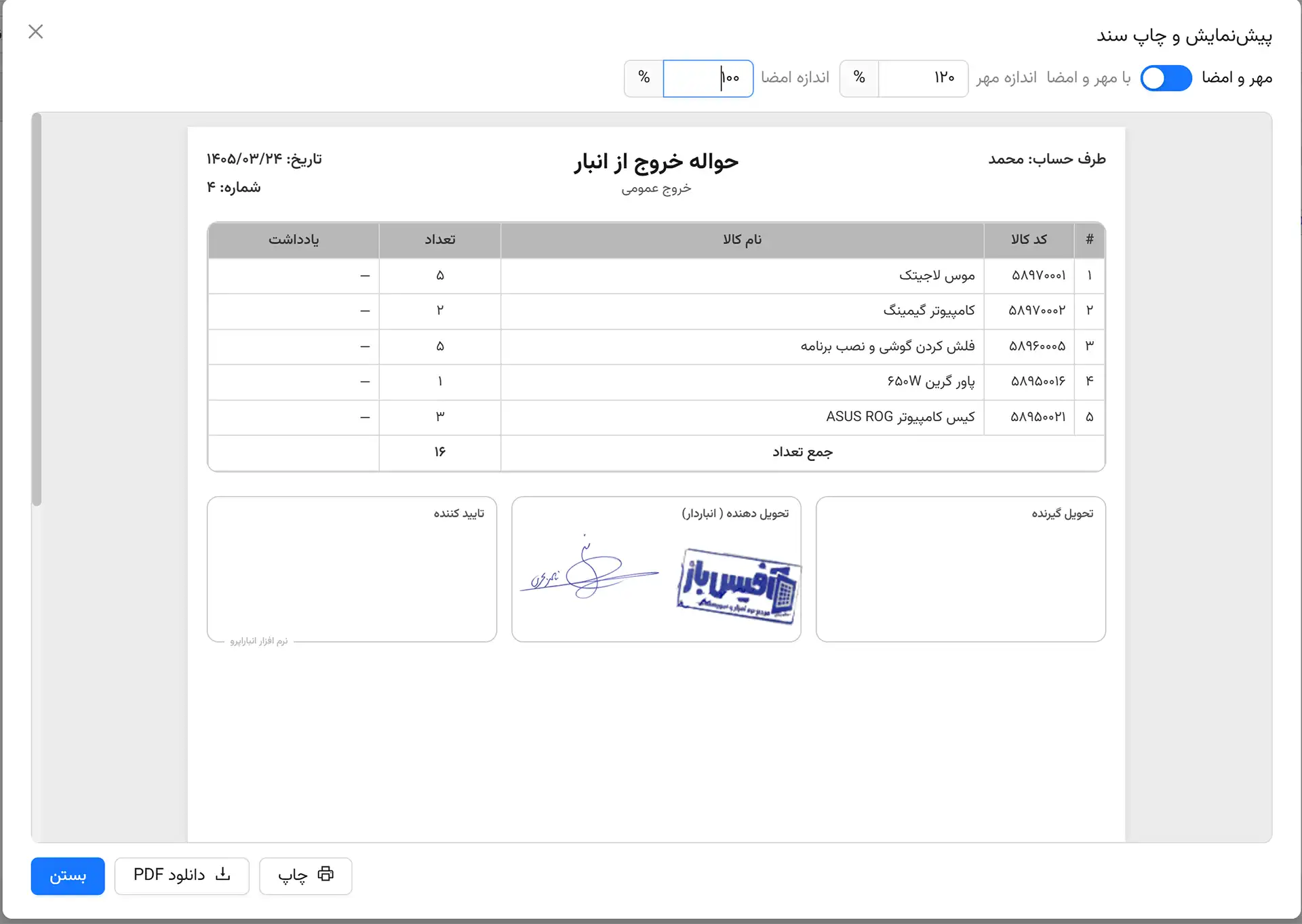1302x924 pixels.
Task: Click the چاپ print button
Action: click(x=305, y=875)
